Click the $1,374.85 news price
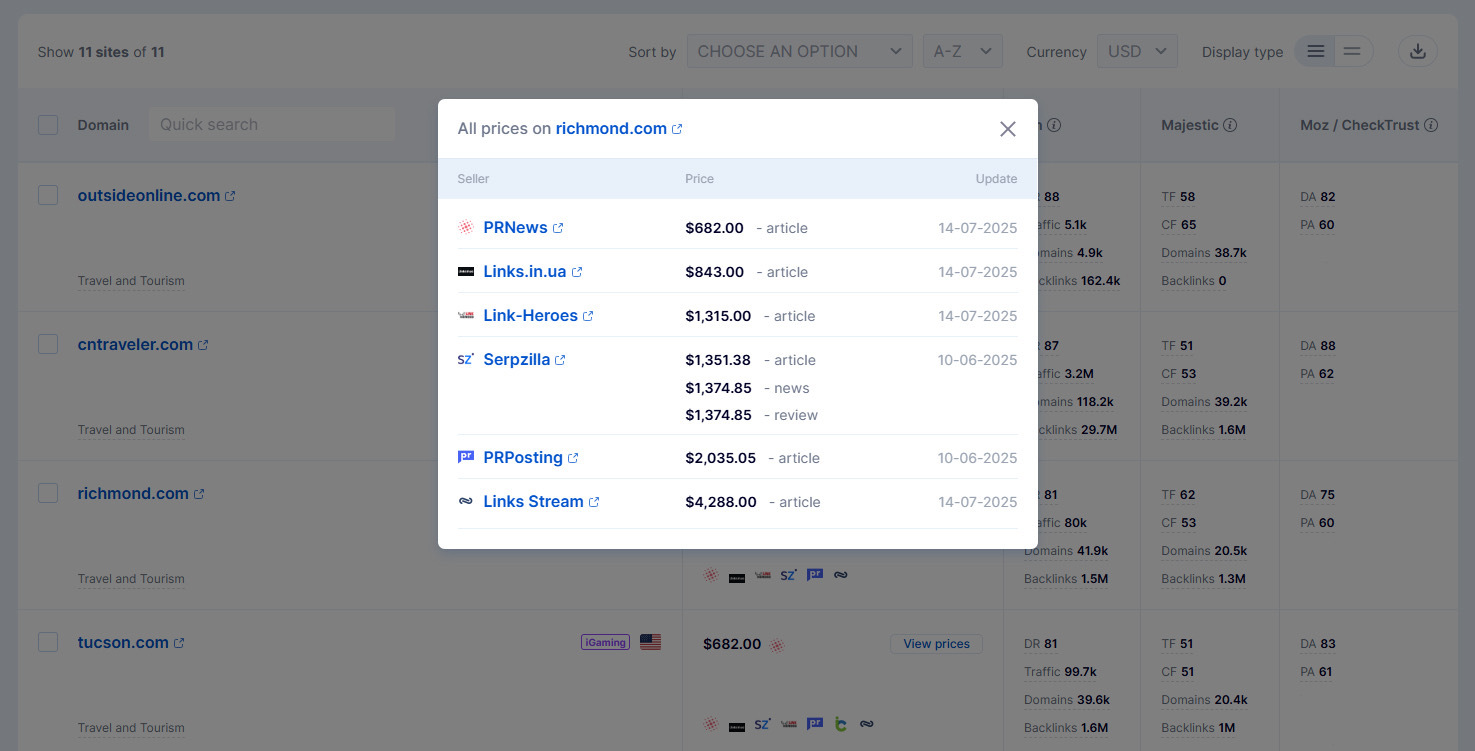This screenshot has width=1475, height=751. (x=718, y=388)
